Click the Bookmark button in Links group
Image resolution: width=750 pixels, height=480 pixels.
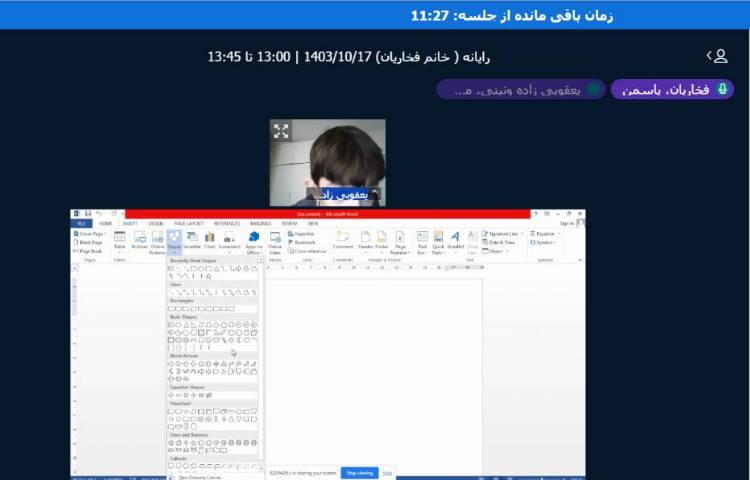(301, 242)
